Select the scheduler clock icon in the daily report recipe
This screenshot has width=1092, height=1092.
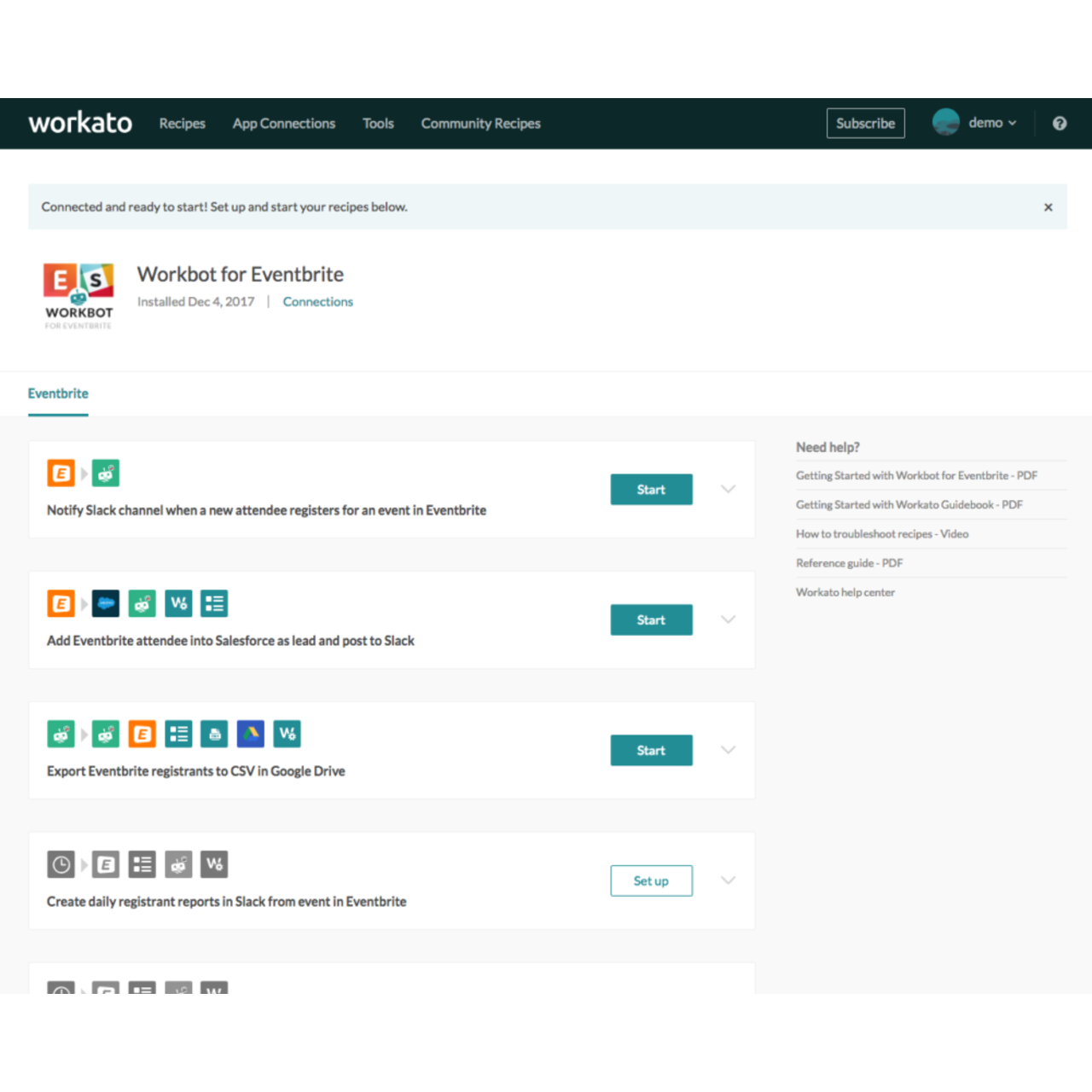click(61, 864)
